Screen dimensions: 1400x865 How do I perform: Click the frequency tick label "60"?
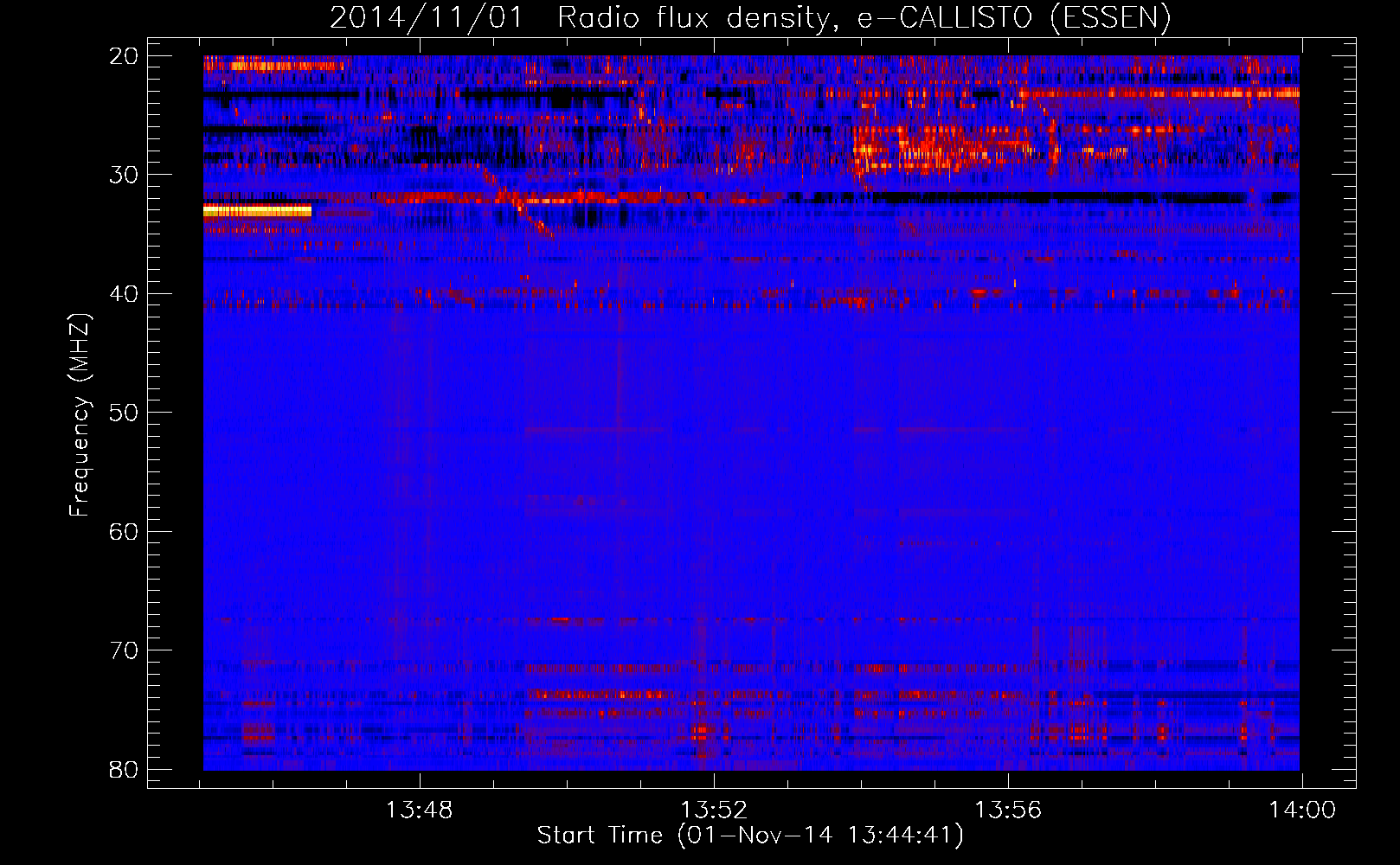[124, 531]
